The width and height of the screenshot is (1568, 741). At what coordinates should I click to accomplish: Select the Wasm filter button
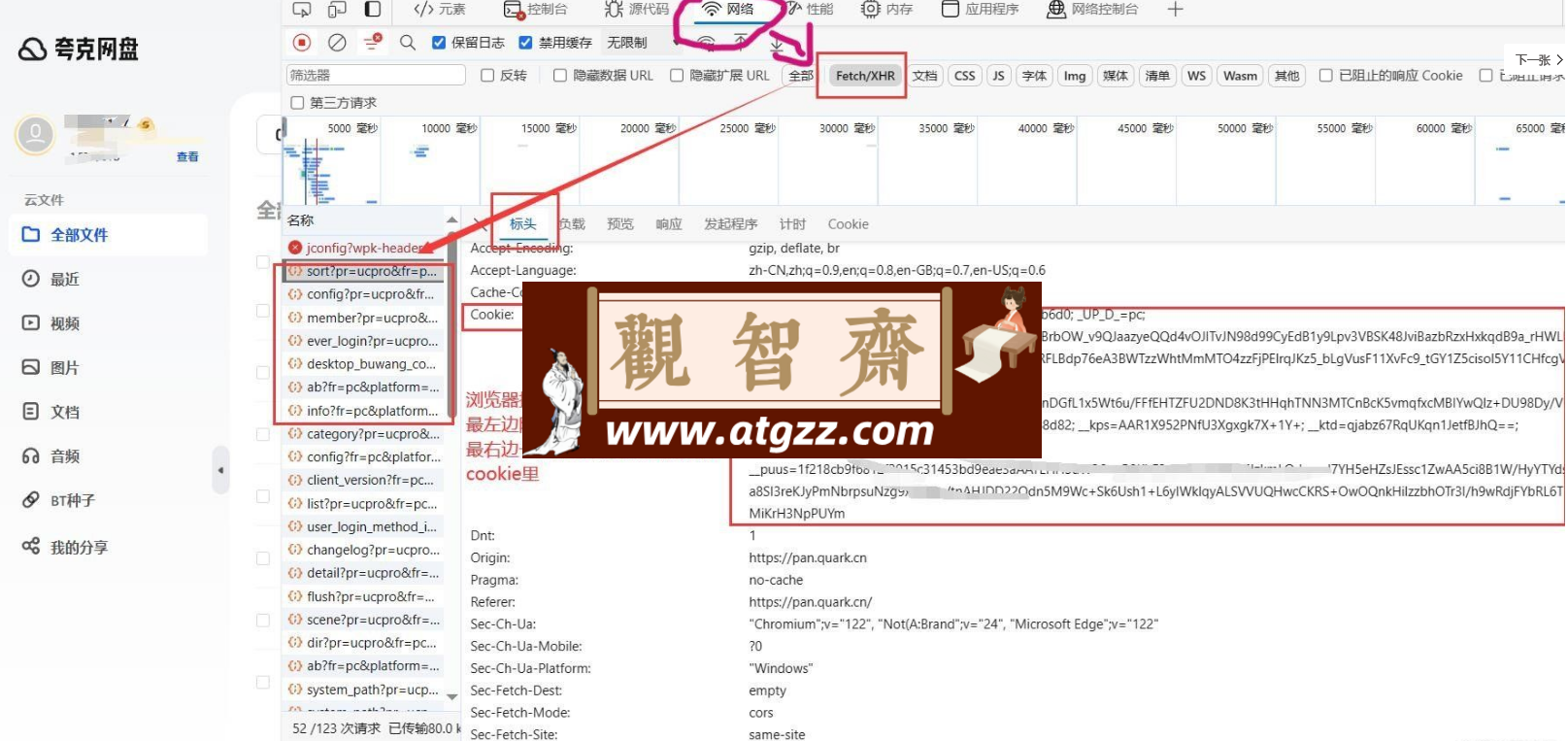1240,76
